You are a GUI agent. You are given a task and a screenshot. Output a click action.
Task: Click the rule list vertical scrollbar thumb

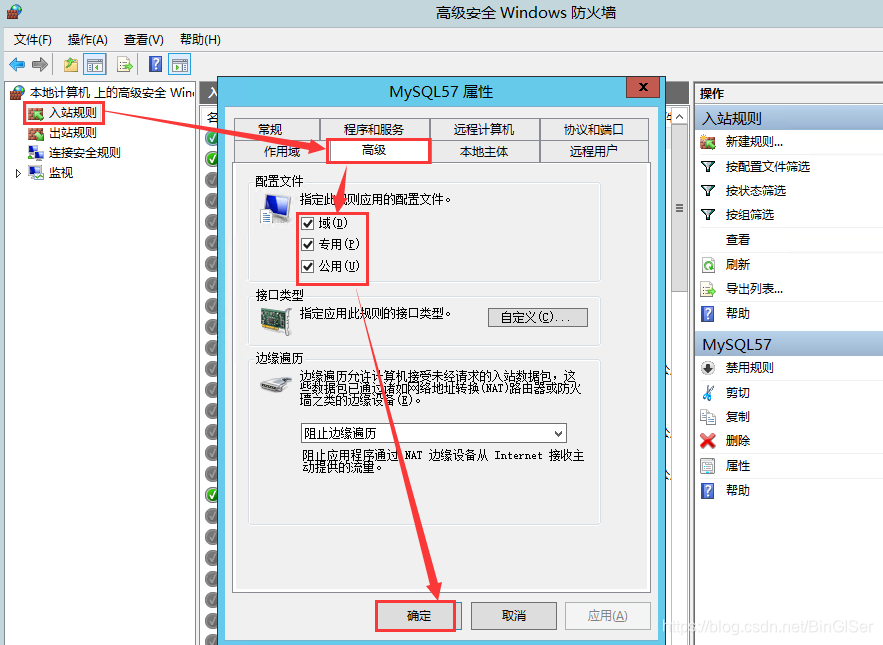tap(680, 208)
